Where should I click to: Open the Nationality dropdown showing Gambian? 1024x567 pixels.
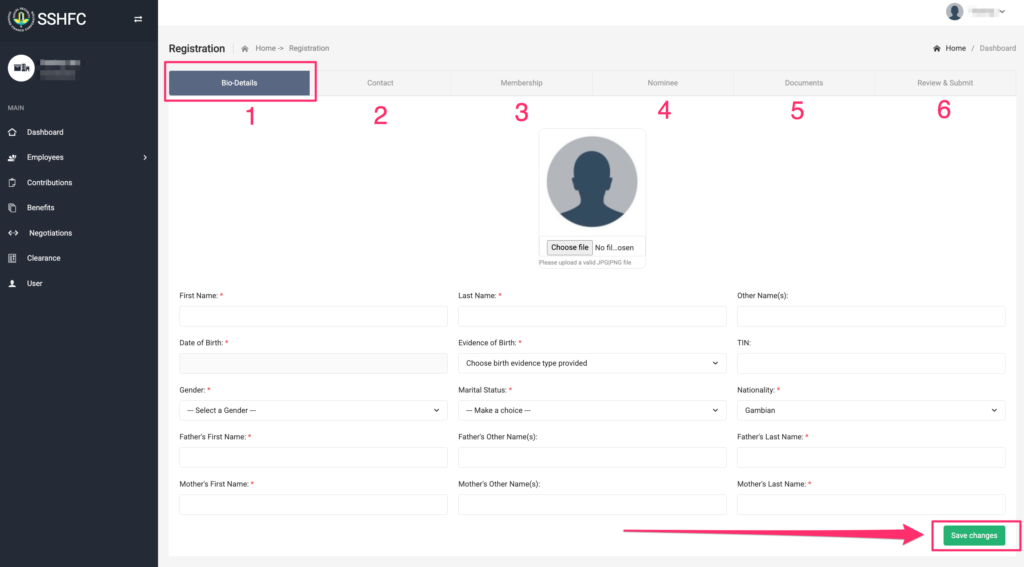[870, 410]
